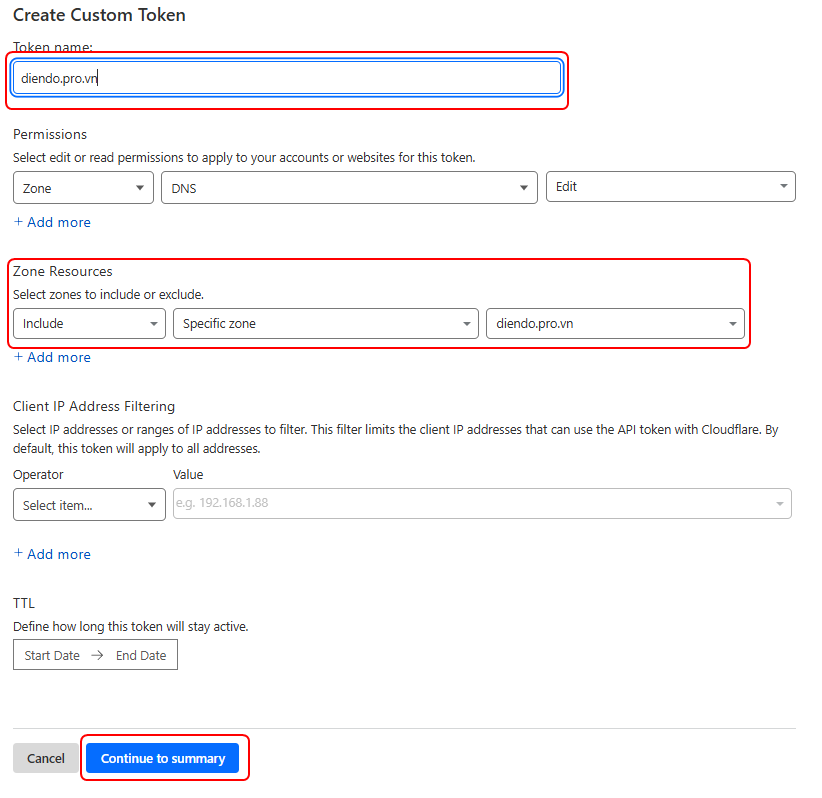Click the TTL End Date field
822x798 pixels.
point(141,655)
